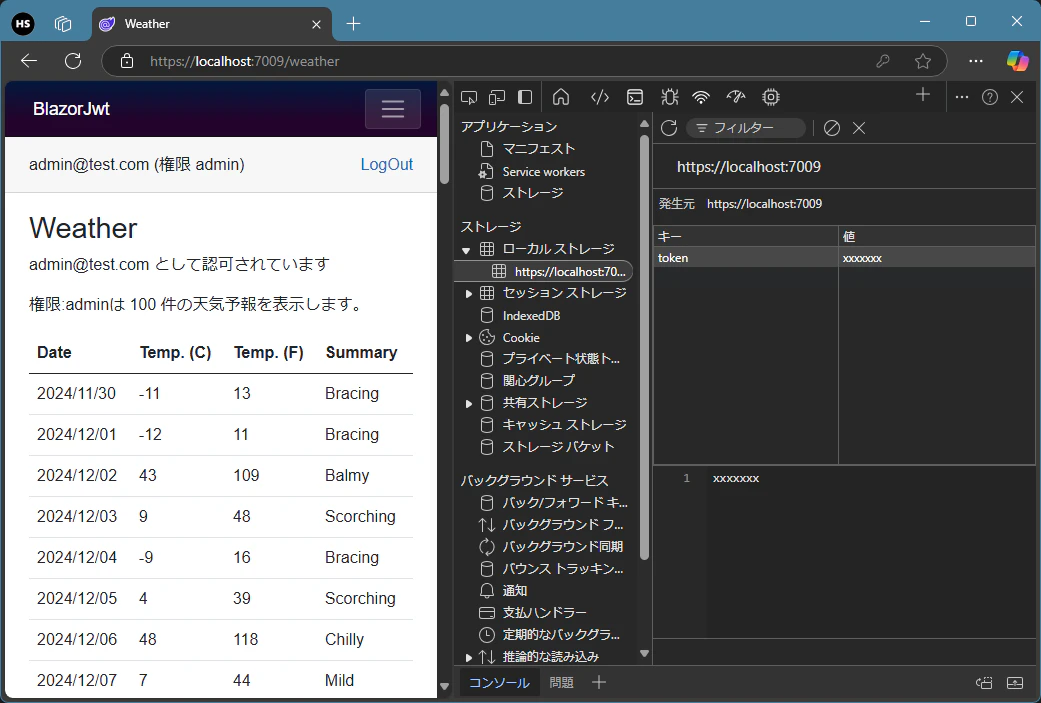Add more tools with the plus icon
This screenshot has height=703, width=1041.
point(923,95)
